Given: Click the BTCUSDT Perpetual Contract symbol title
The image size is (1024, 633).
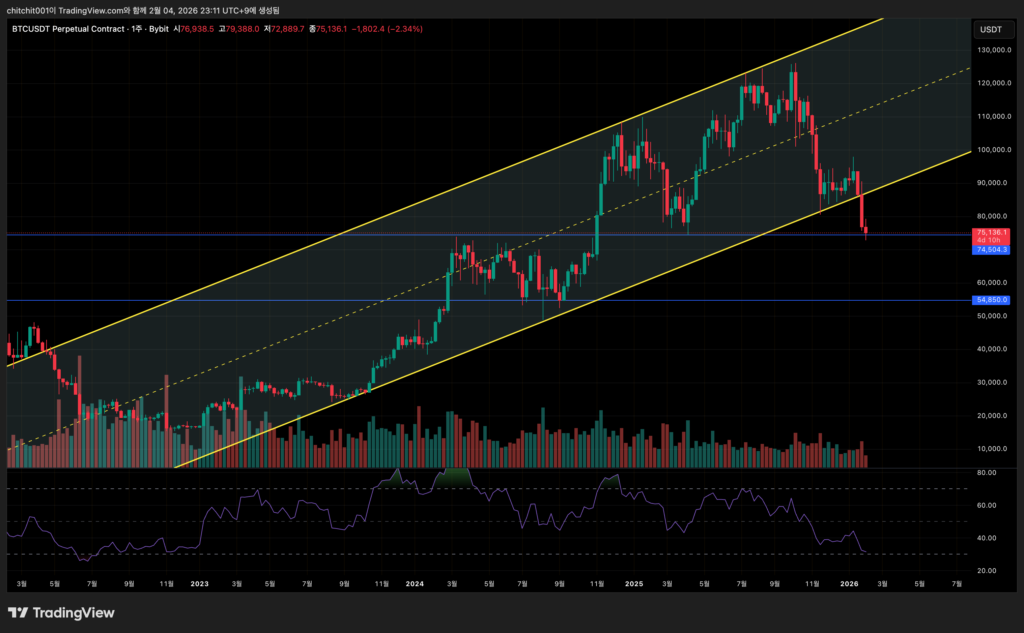Looking at the screenshot, I should click(71, 29).
